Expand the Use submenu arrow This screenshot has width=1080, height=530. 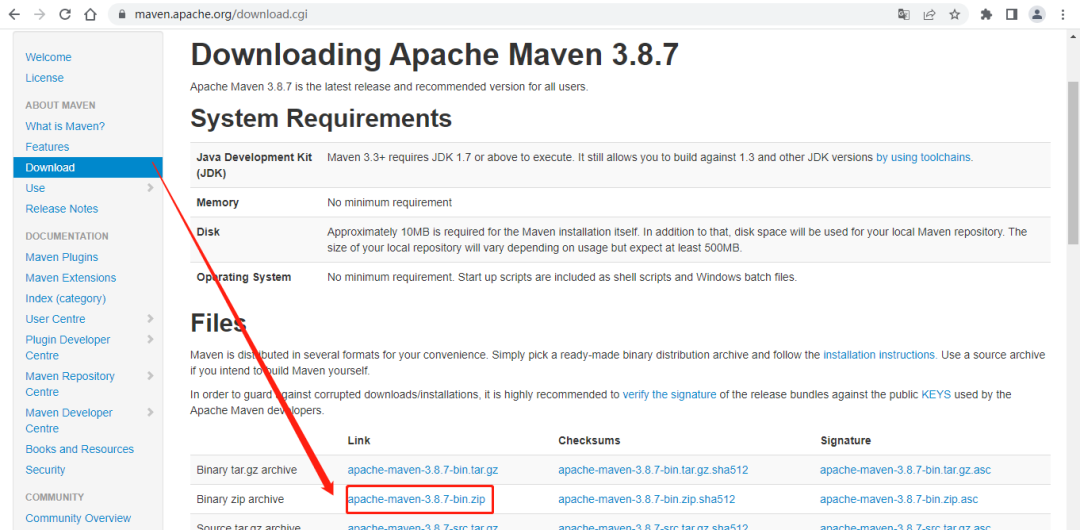point(150,187)
